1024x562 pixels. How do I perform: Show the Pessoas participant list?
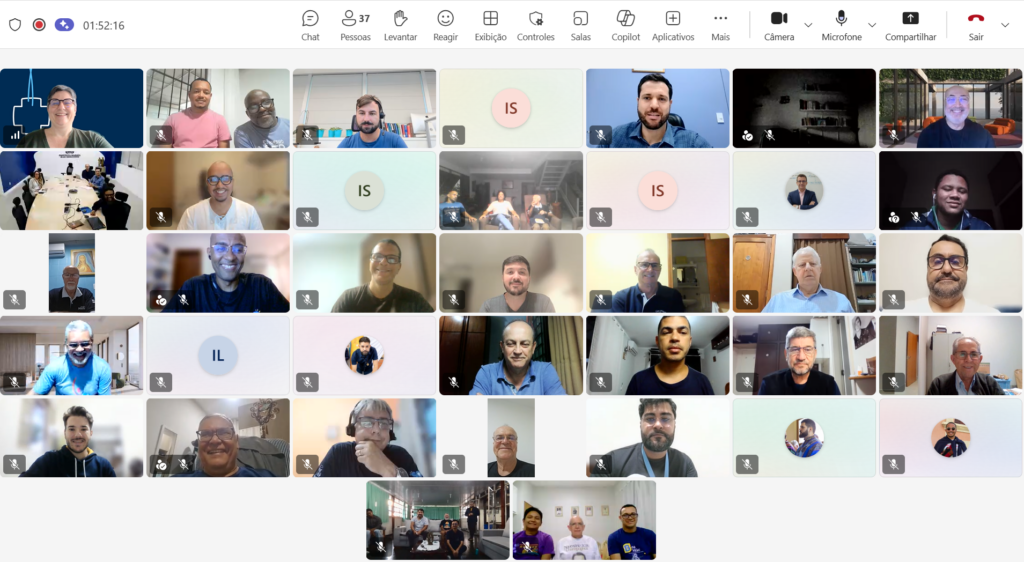click(355, 26)
